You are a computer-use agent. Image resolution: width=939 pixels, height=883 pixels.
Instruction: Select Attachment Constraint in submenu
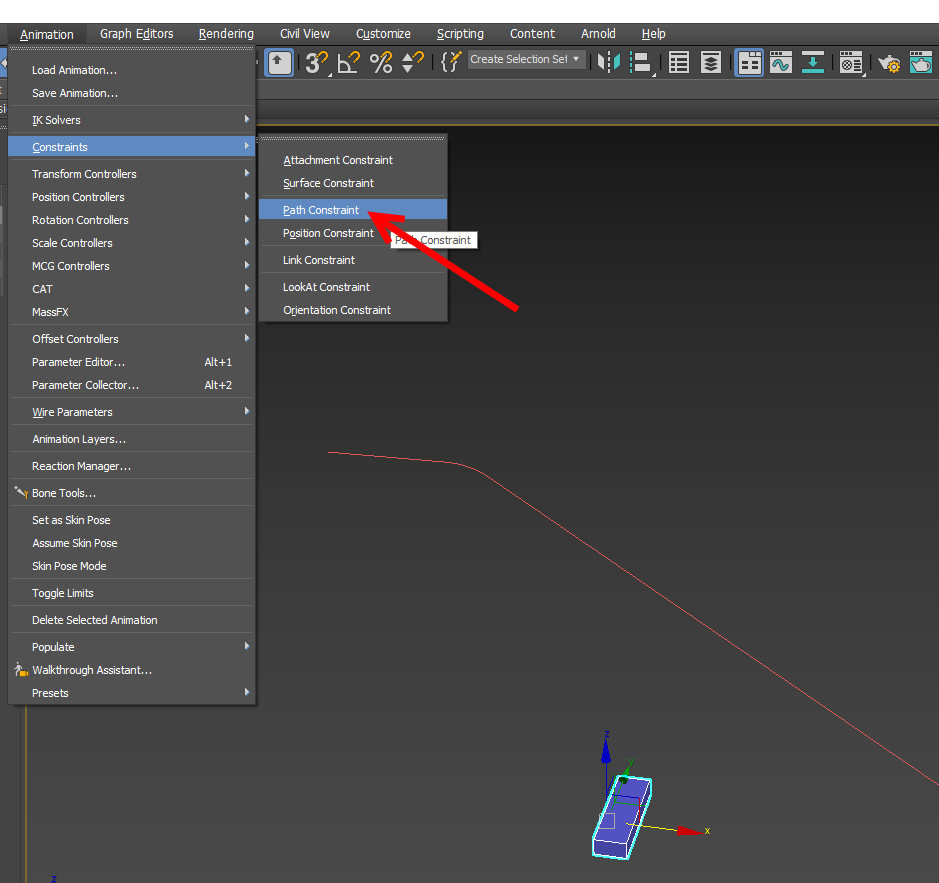[353, 160]
